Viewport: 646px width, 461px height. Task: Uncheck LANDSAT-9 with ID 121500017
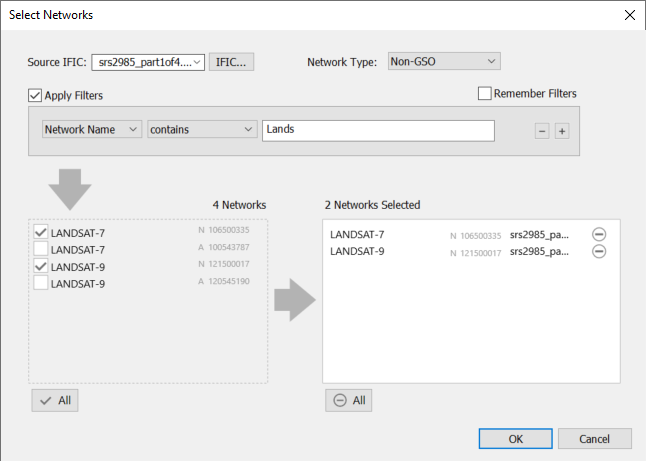point(41,266)
